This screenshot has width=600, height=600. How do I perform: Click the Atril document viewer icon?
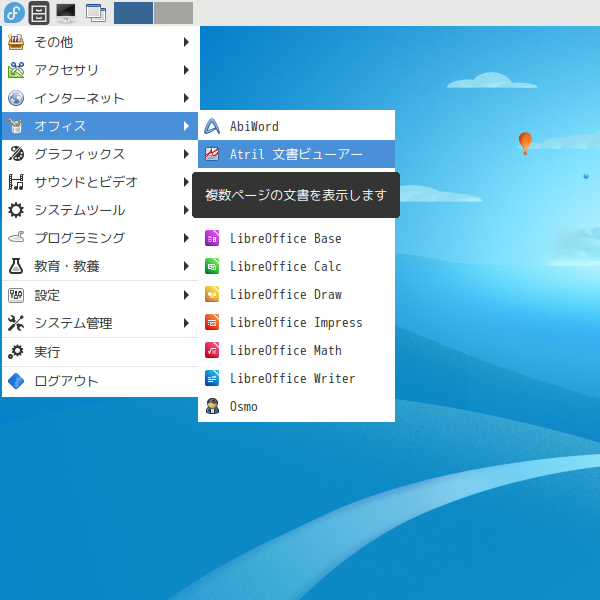[212, 154]
